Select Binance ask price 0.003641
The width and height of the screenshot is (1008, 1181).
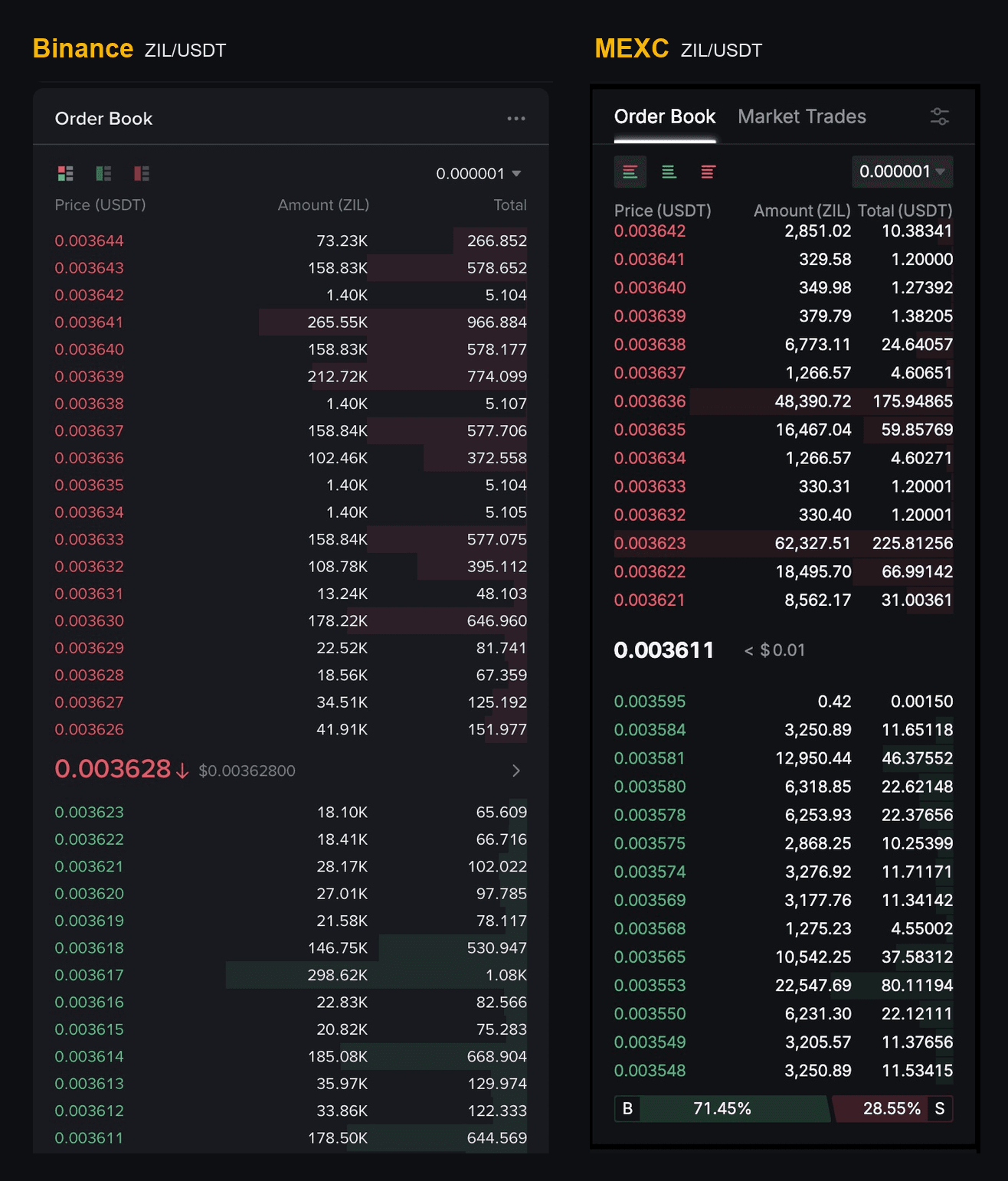(89, 322)
